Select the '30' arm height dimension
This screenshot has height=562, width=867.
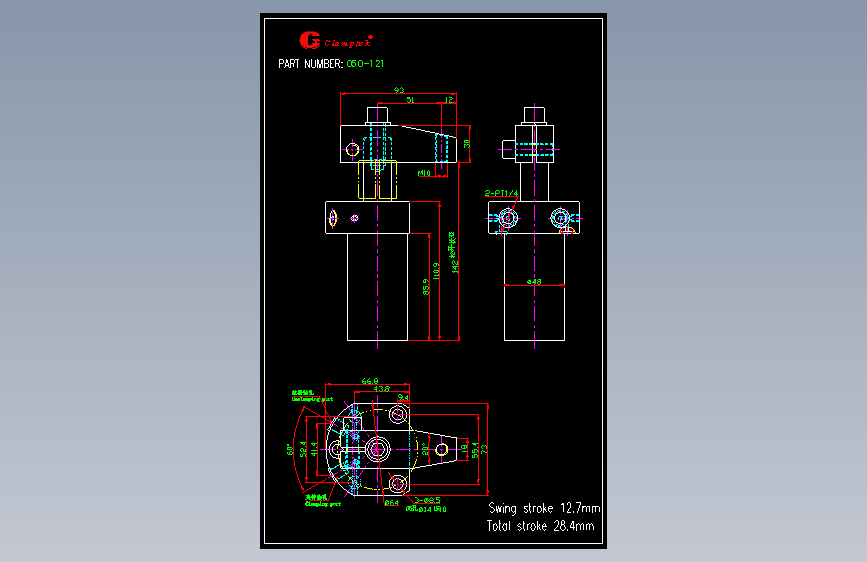tap(467, 144)
